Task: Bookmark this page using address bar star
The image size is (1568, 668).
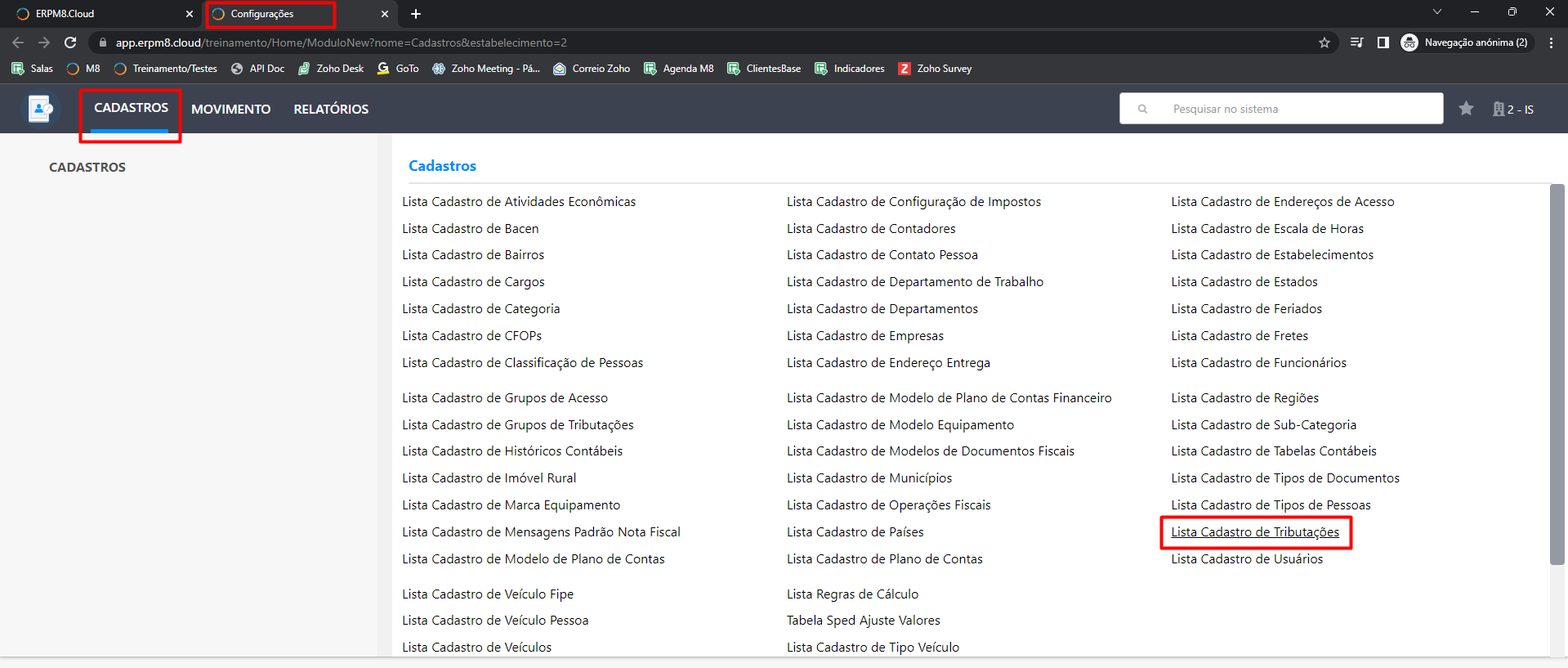Action: [1324, 43]
